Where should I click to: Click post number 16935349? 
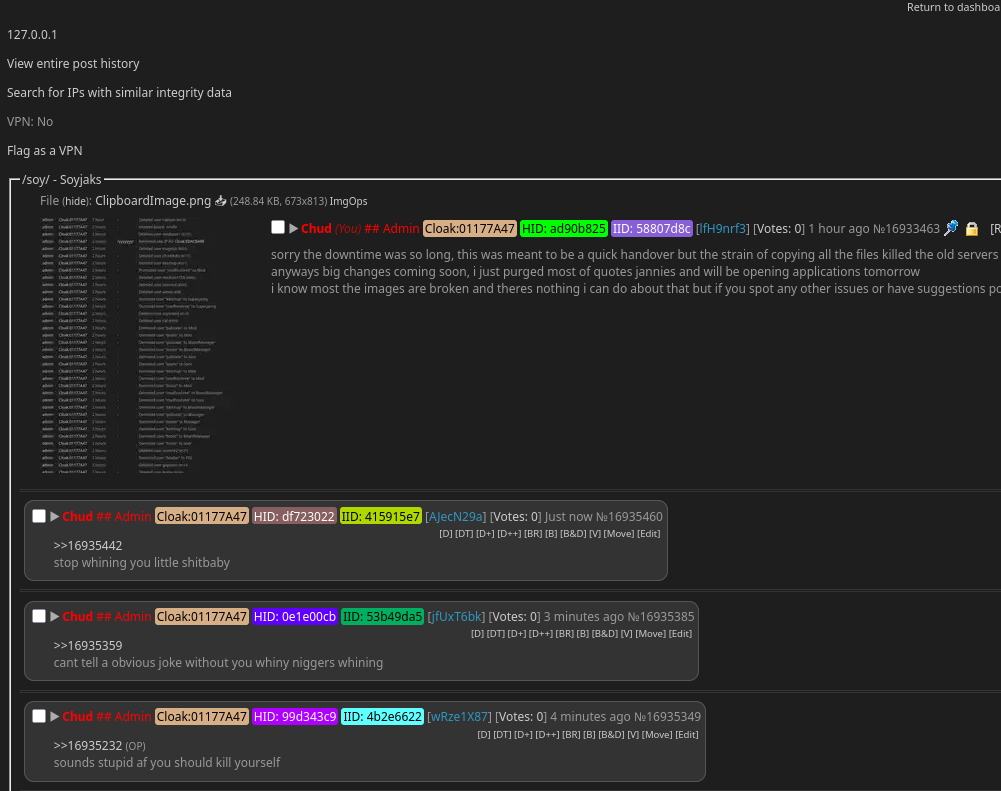pyautogui.click(x=674, y=717)
